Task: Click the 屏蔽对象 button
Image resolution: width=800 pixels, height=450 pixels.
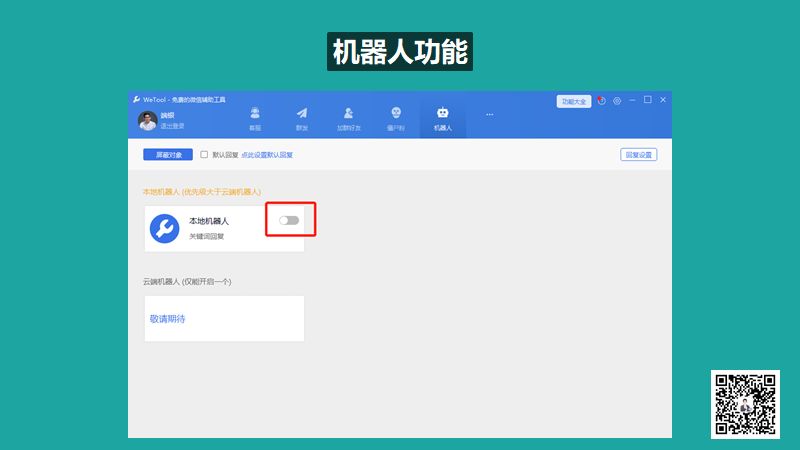Action: coord(168,155)
